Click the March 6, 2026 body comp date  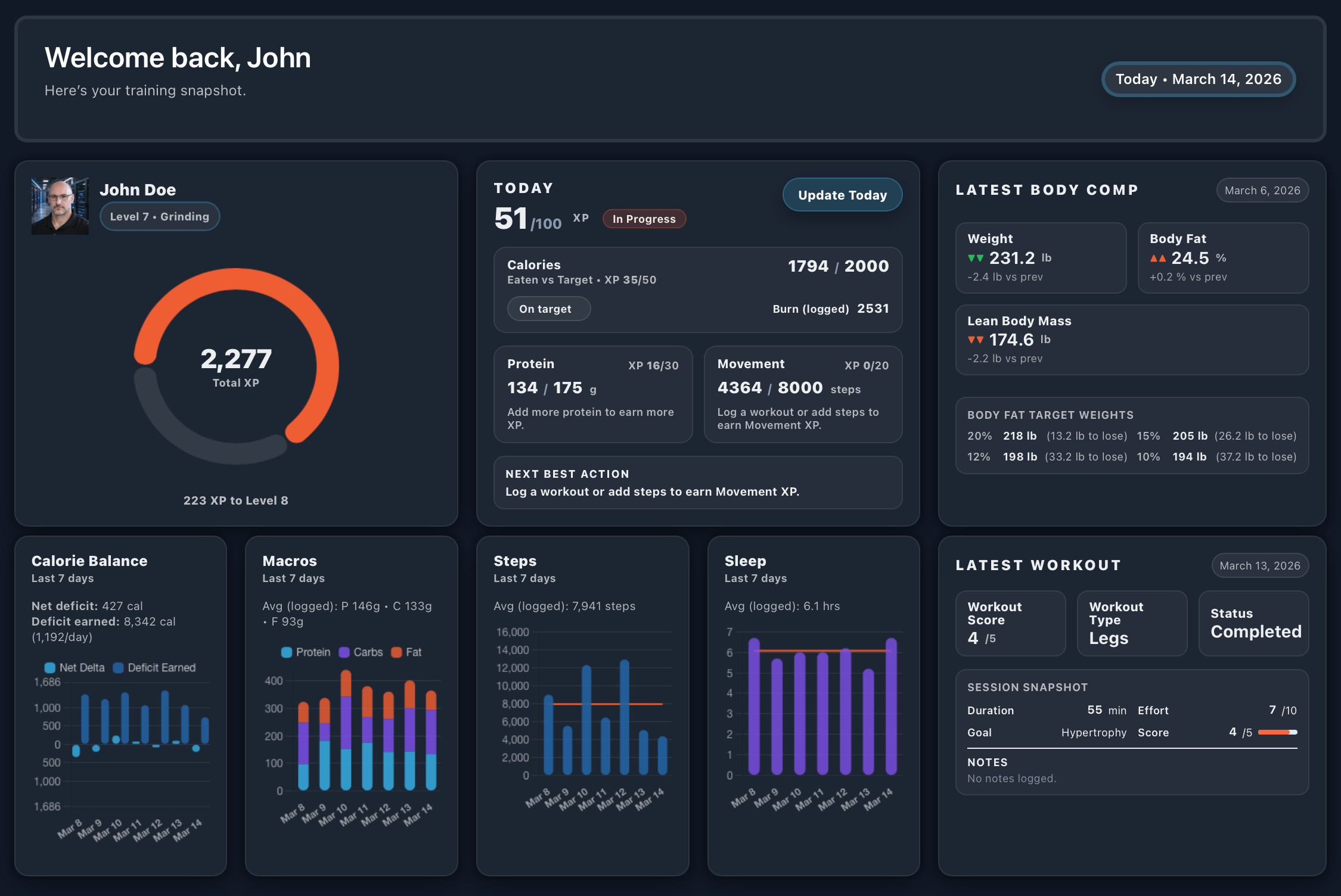pos(1262,190)
